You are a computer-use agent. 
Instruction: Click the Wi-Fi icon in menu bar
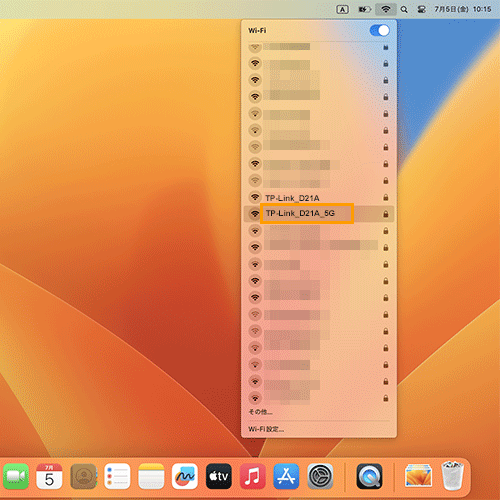tap(386, 9)
